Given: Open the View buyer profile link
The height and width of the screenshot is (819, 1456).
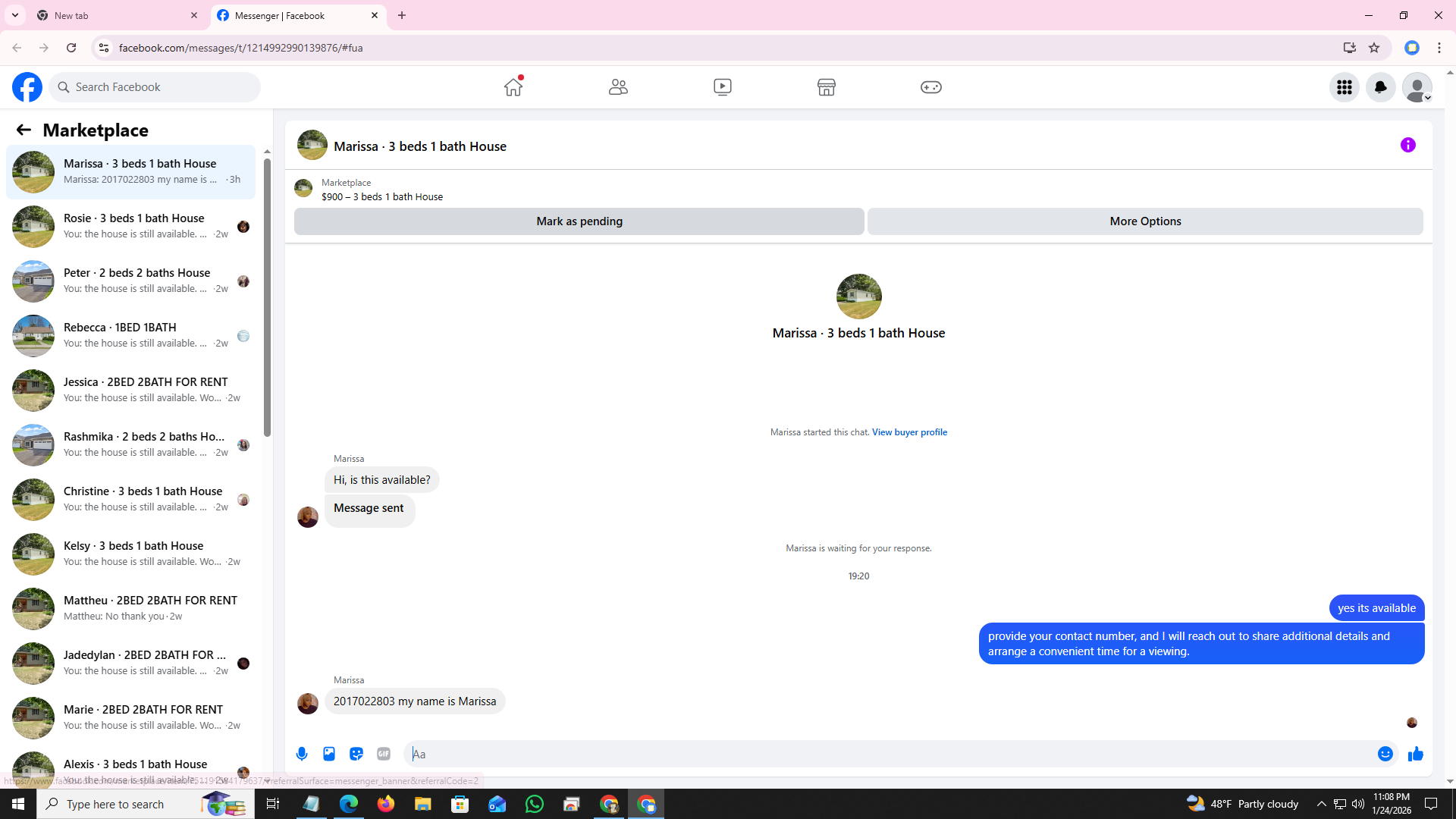Looking at the screenshot, I should 909,432.
